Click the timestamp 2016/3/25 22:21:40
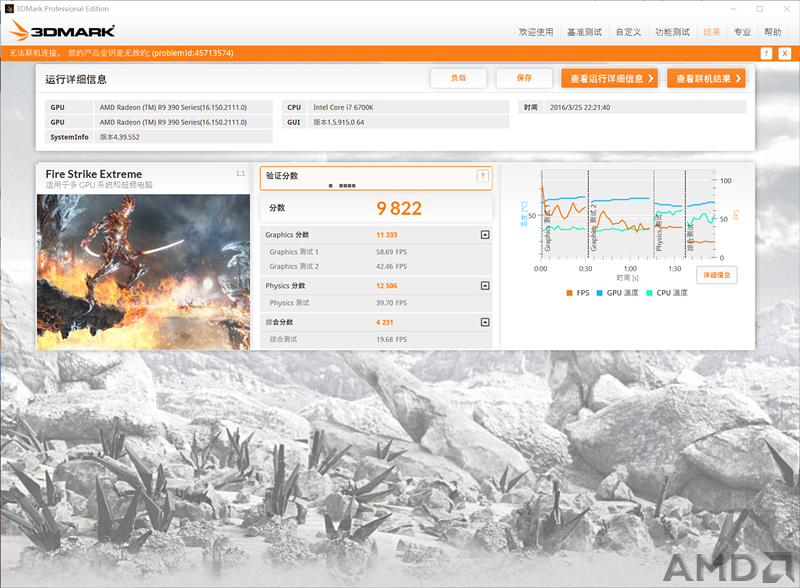 [645, 107]
